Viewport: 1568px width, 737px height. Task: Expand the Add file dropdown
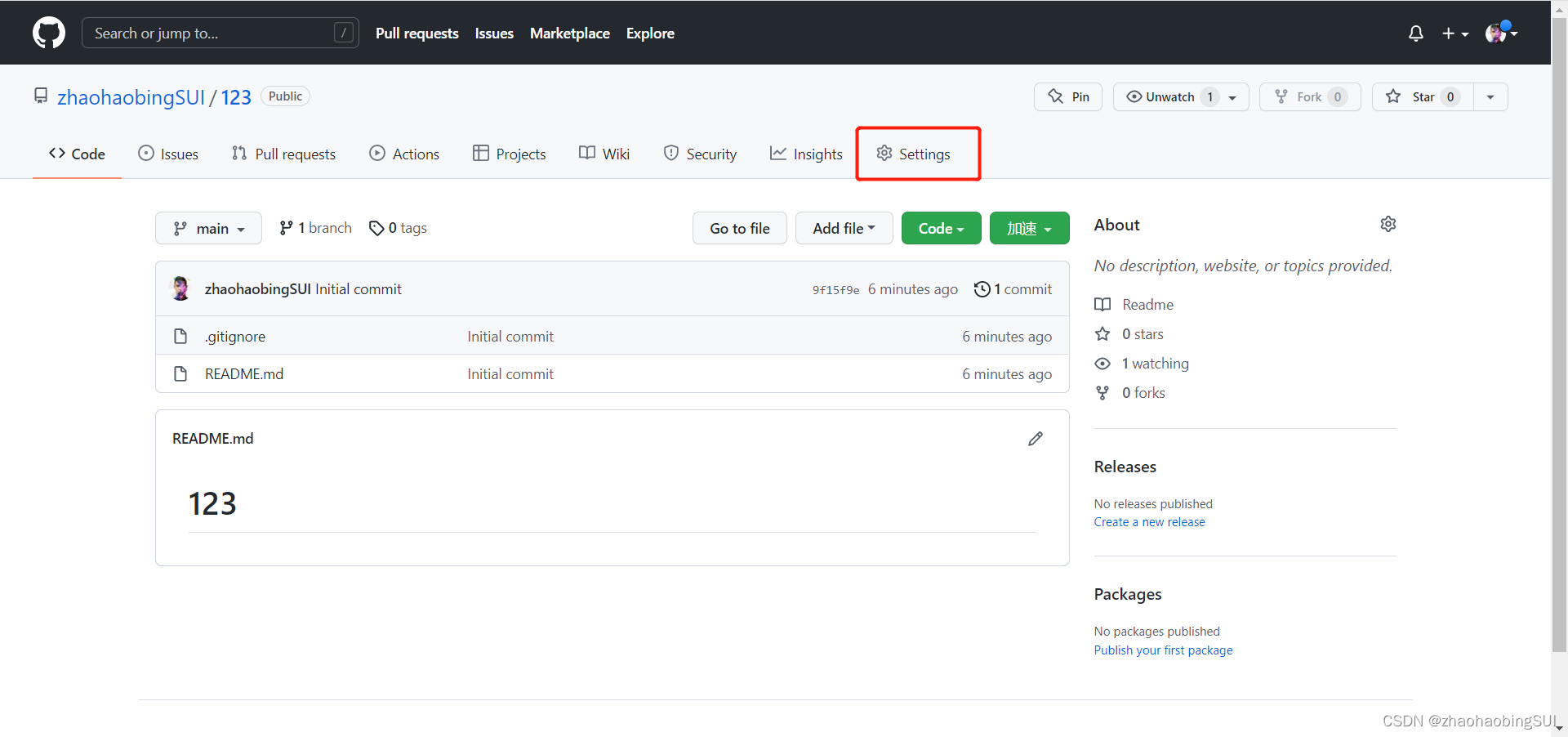pyautogui.click(x=844, y=228)
